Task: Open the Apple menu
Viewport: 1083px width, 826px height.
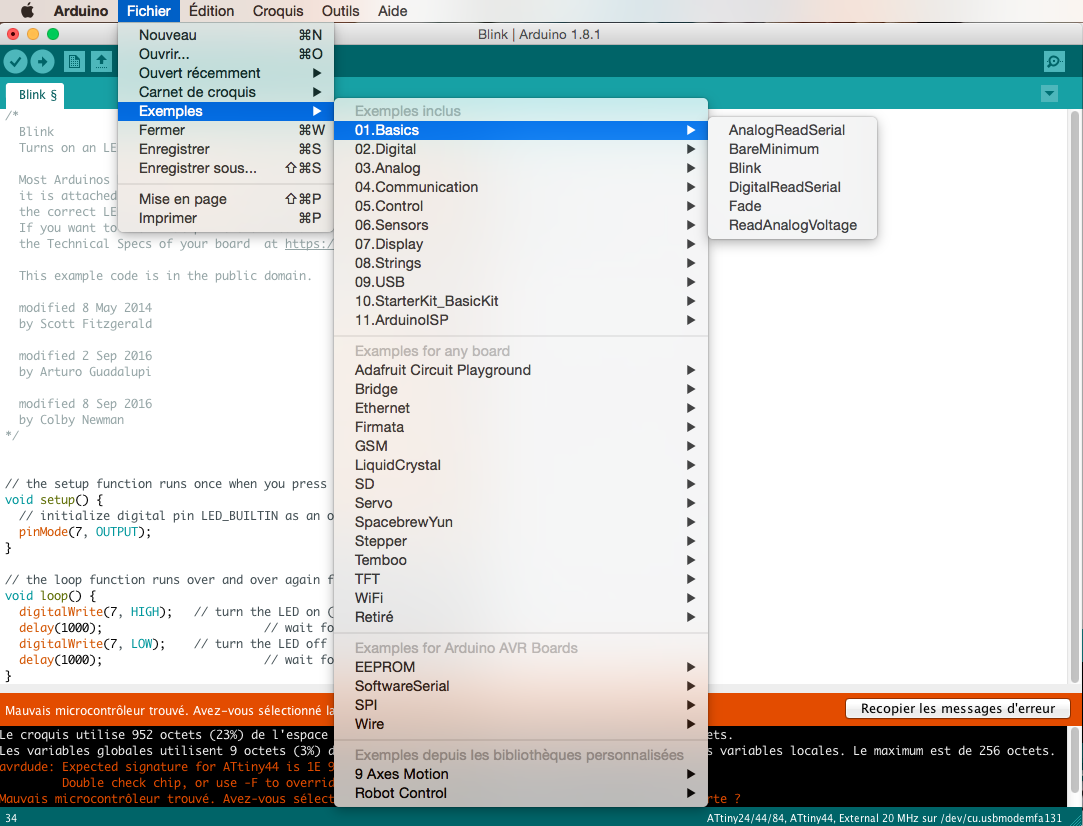Action: point(27,10)
